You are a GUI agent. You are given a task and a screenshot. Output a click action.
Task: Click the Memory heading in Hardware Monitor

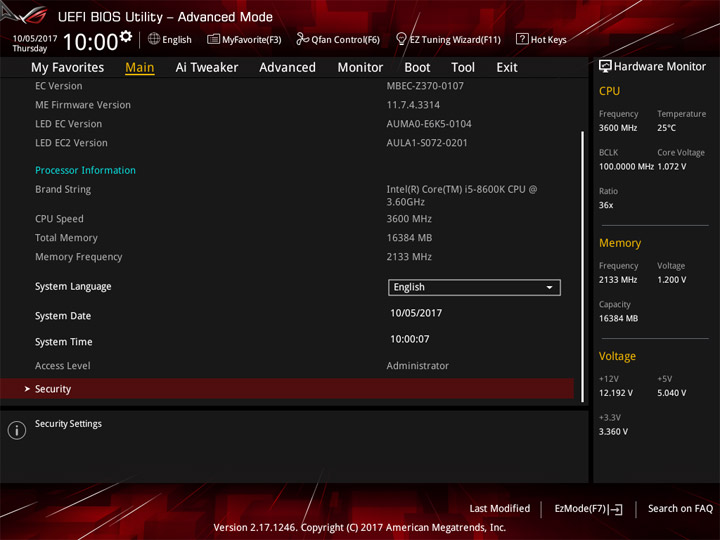pyautogui.click(x=620, y=243)
